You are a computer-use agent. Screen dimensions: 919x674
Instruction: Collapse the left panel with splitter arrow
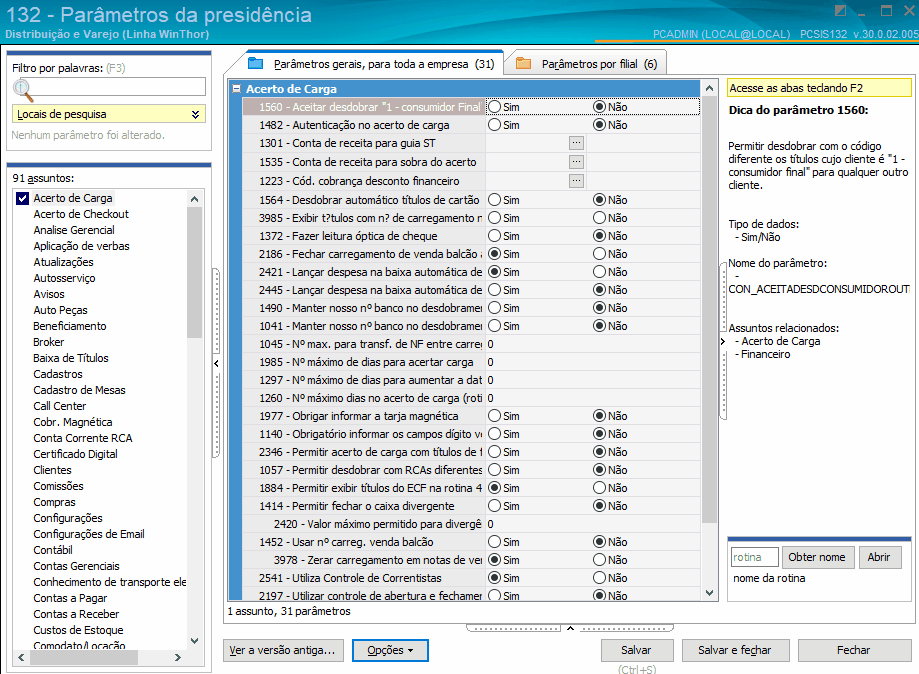[x=216, y=363]
